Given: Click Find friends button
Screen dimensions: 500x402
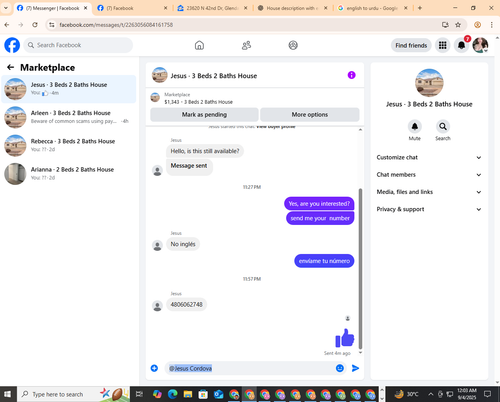Looking at the screenshot, I should (x=411, y=45).
